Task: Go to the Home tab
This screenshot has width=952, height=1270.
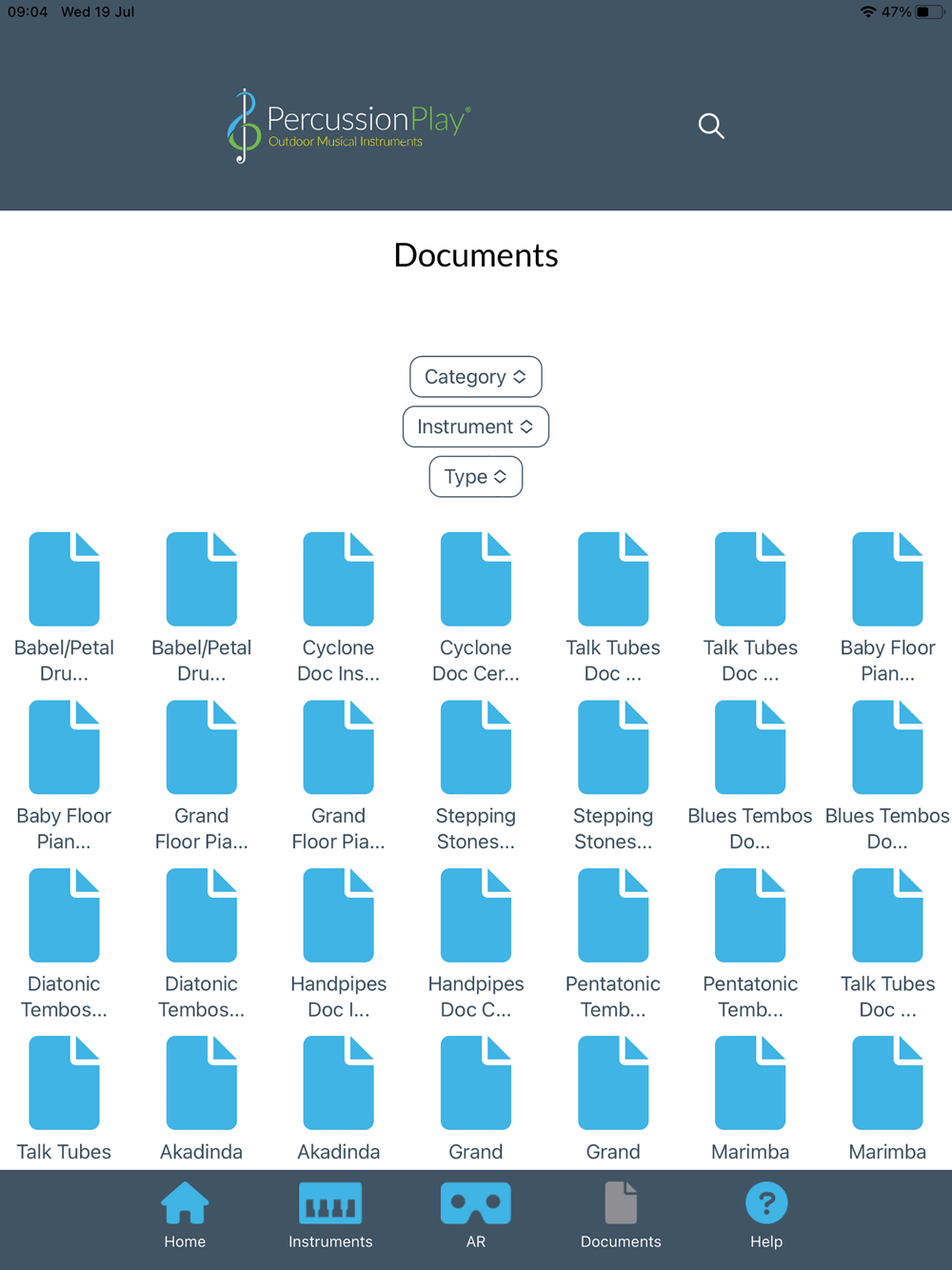Action: point(185,1216)
